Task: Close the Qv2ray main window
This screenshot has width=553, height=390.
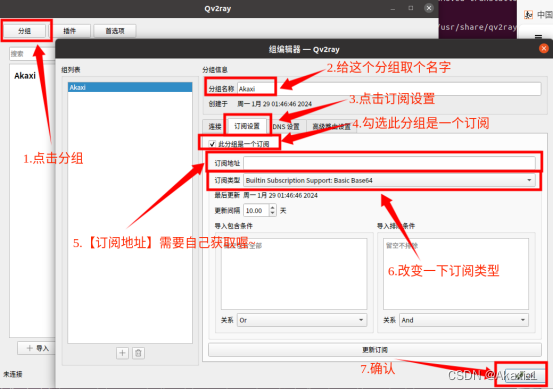Action: tap(429, 8)
